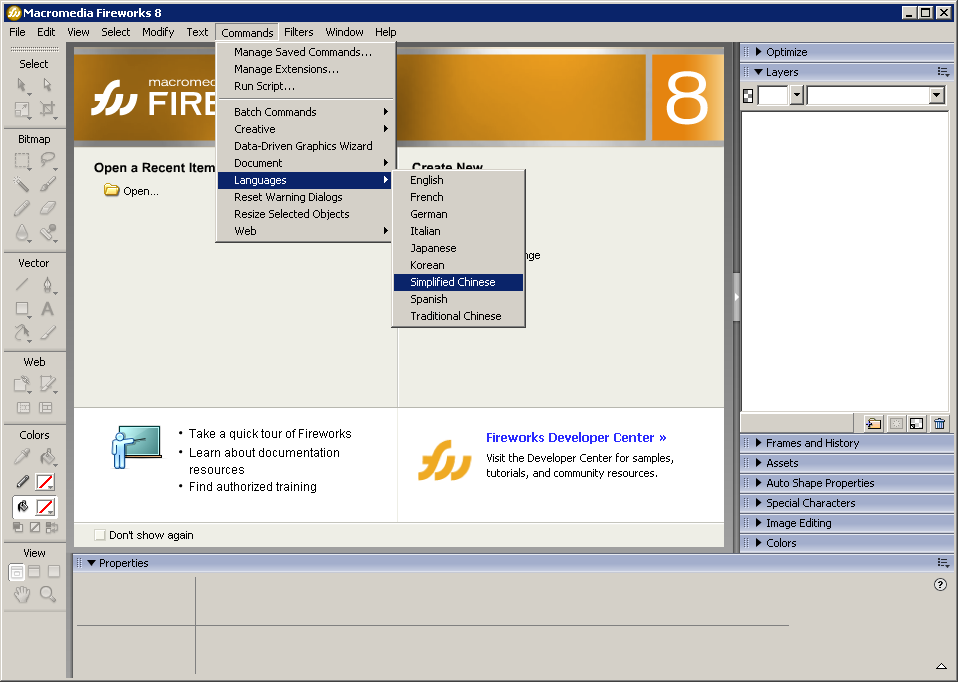Choose Simplified Chinese language
This screenshot has width=958, height=682.
pyautogui.click(x=458, y=282)
